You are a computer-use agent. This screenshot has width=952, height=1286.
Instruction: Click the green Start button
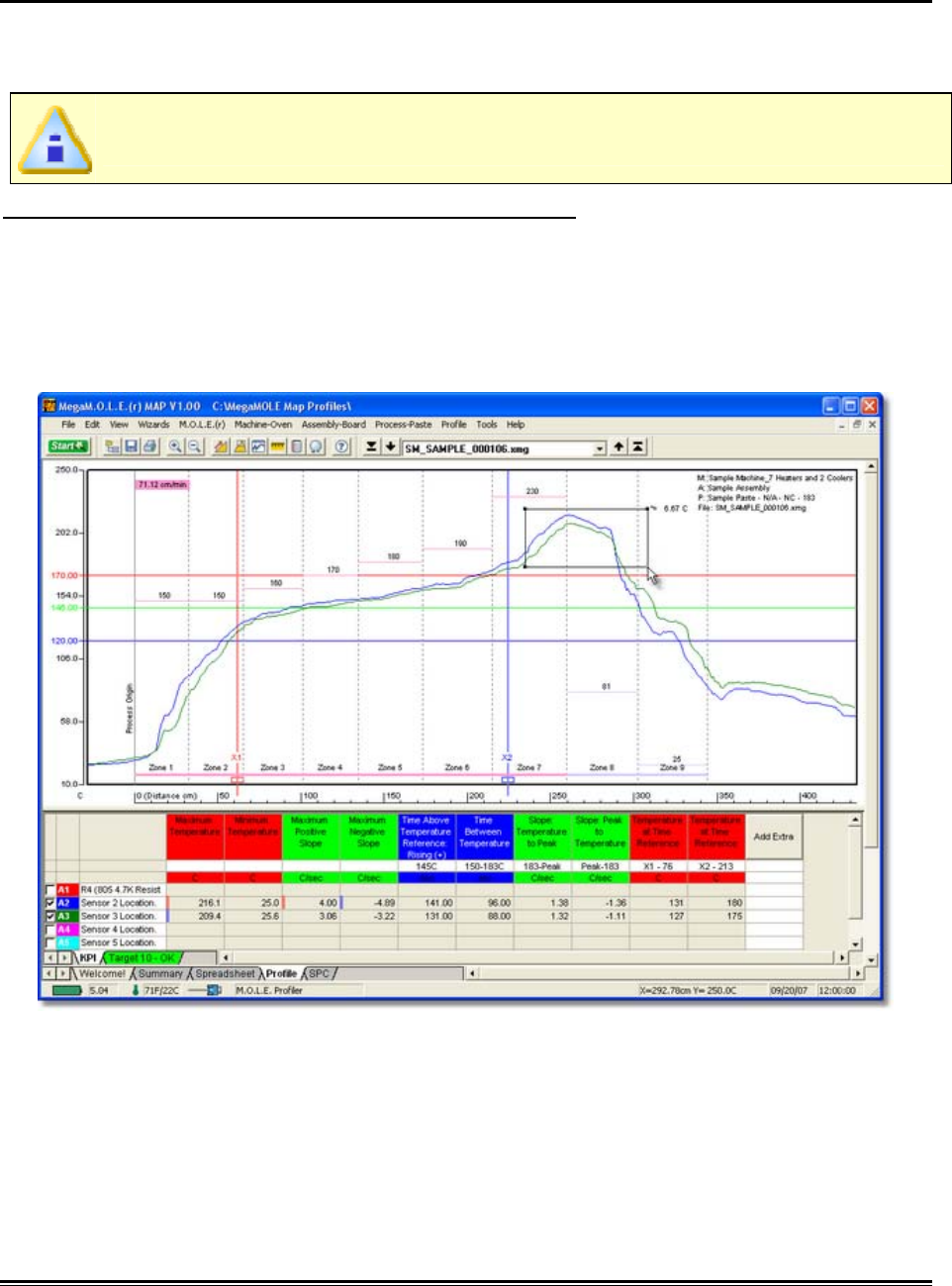[x=68, y=446]
